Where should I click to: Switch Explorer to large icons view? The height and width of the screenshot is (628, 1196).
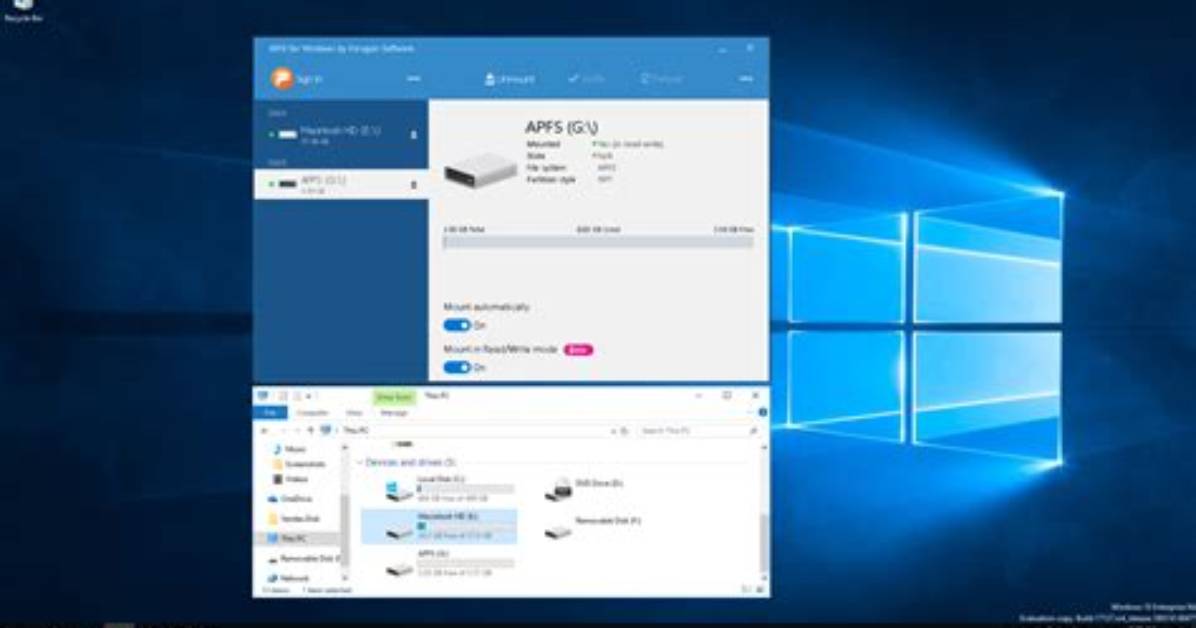pos(760,590)
